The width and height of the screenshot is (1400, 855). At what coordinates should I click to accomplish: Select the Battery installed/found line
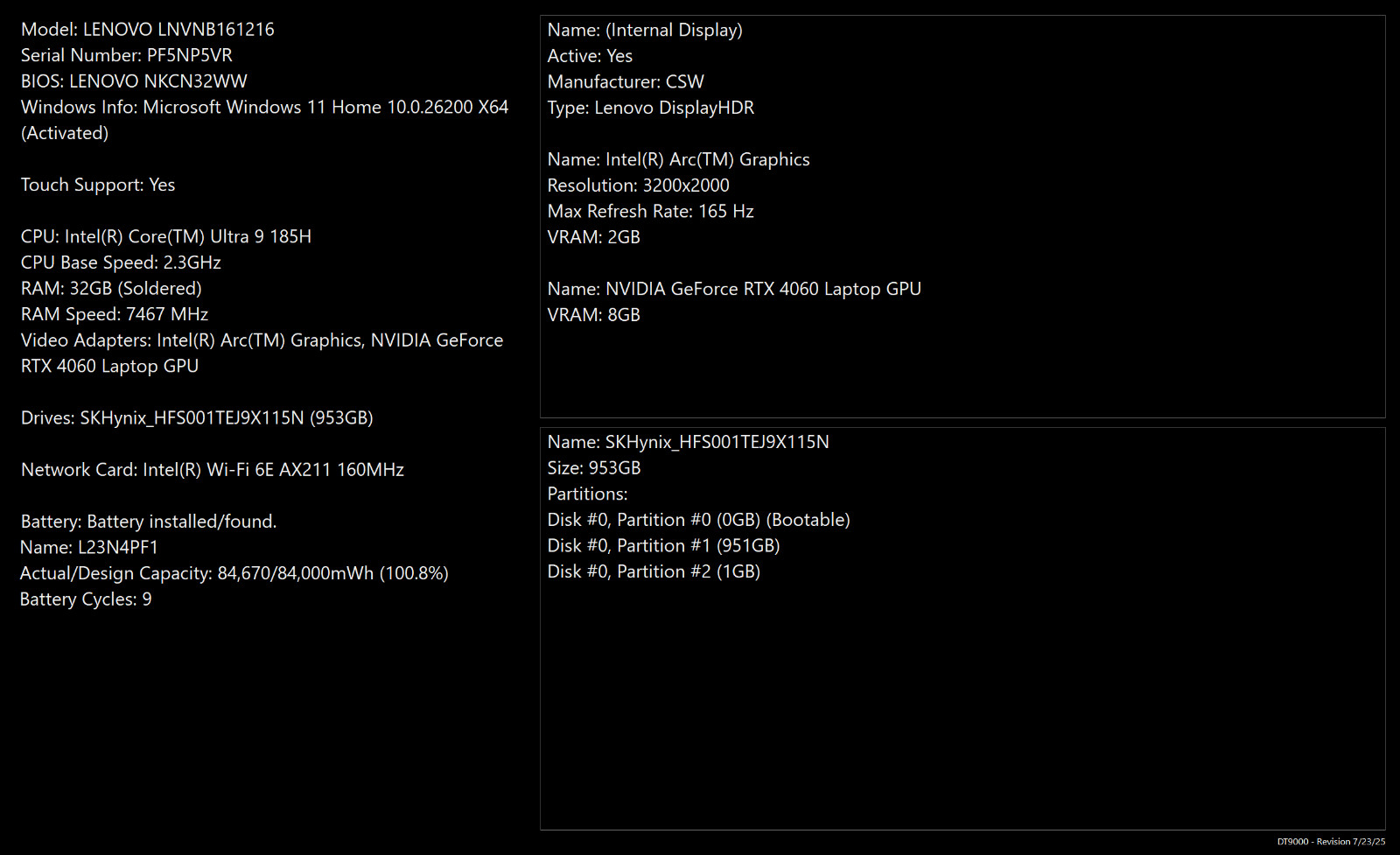coord(149,522)
